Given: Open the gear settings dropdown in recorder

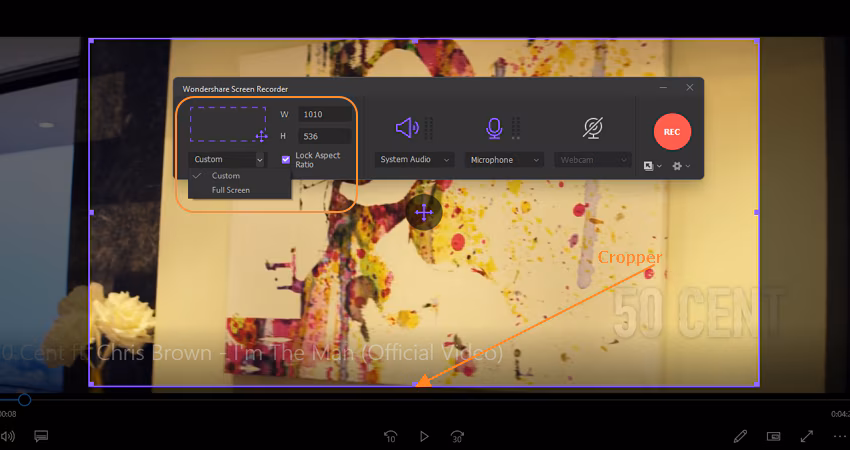Looking at the screenshot, I should (681, 166).
